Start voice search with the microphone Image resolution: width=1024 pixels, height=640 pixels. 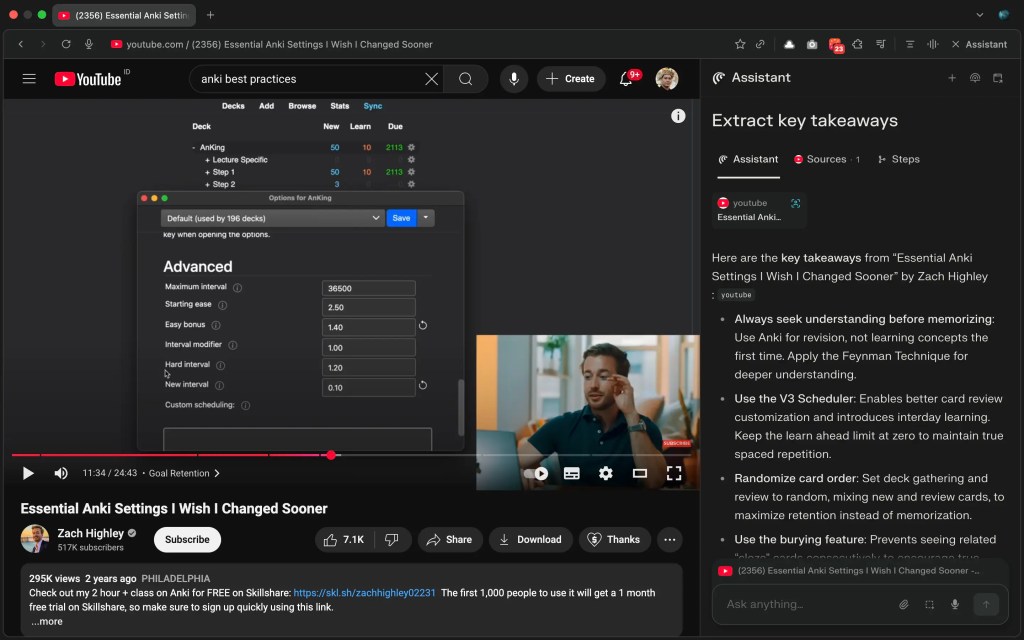514,79
